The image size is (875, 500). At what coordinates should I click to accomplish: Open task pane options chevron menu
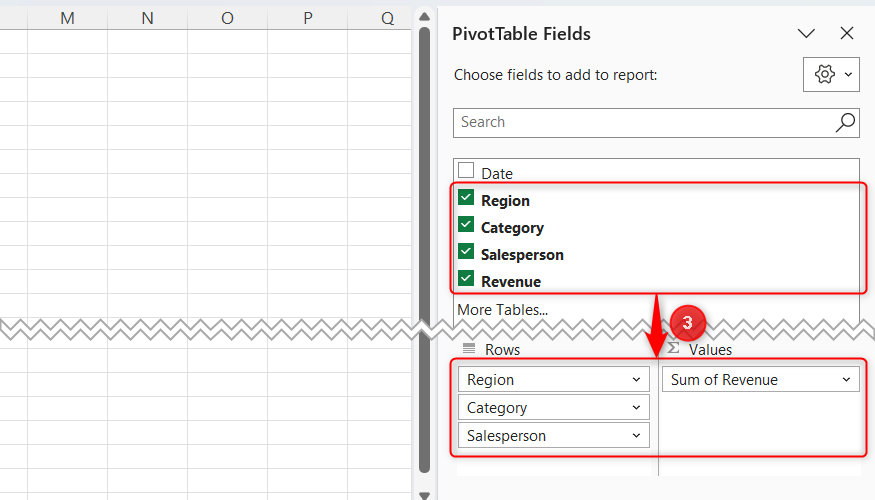tap(806, 33)
